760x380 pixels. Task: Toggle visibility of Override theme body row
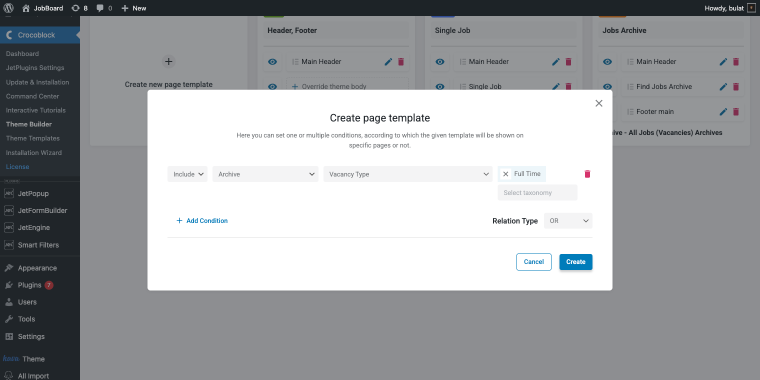[272, 87]
